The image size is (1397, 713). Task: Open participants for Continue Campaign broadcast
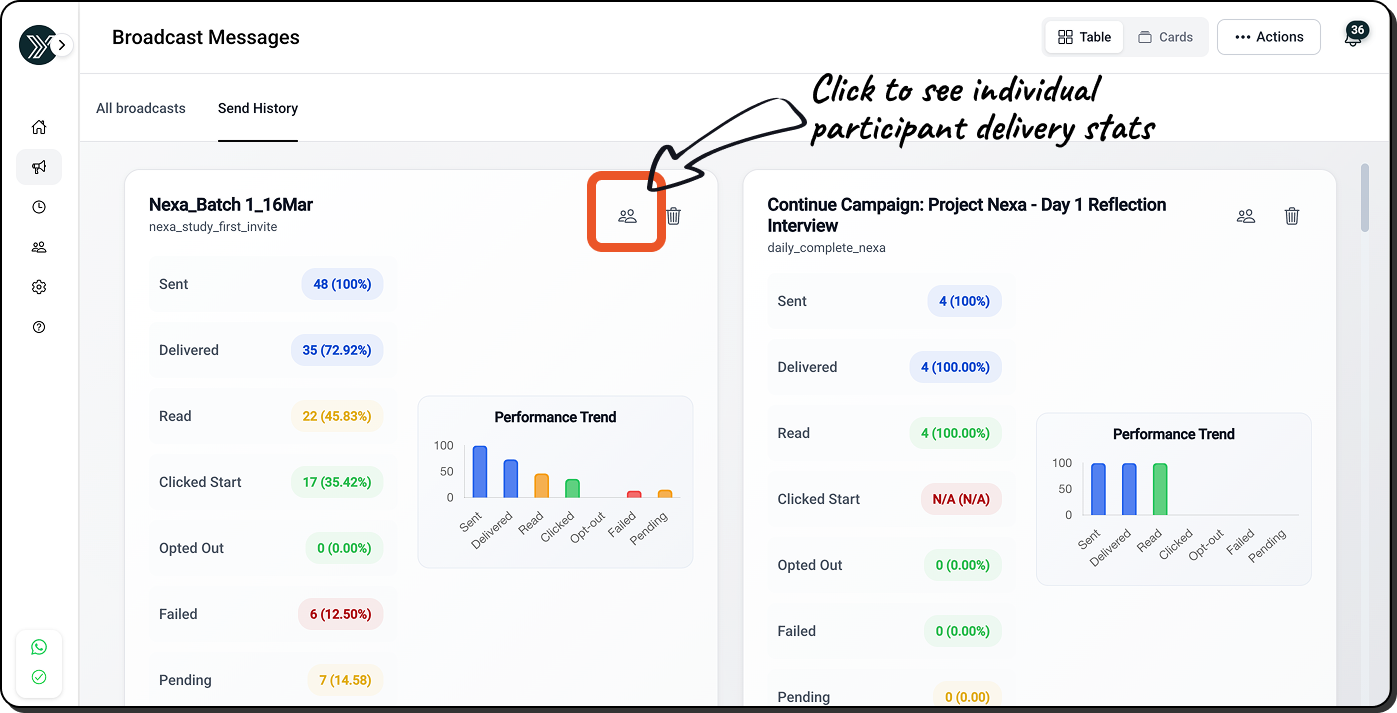tap(1245, 216)
